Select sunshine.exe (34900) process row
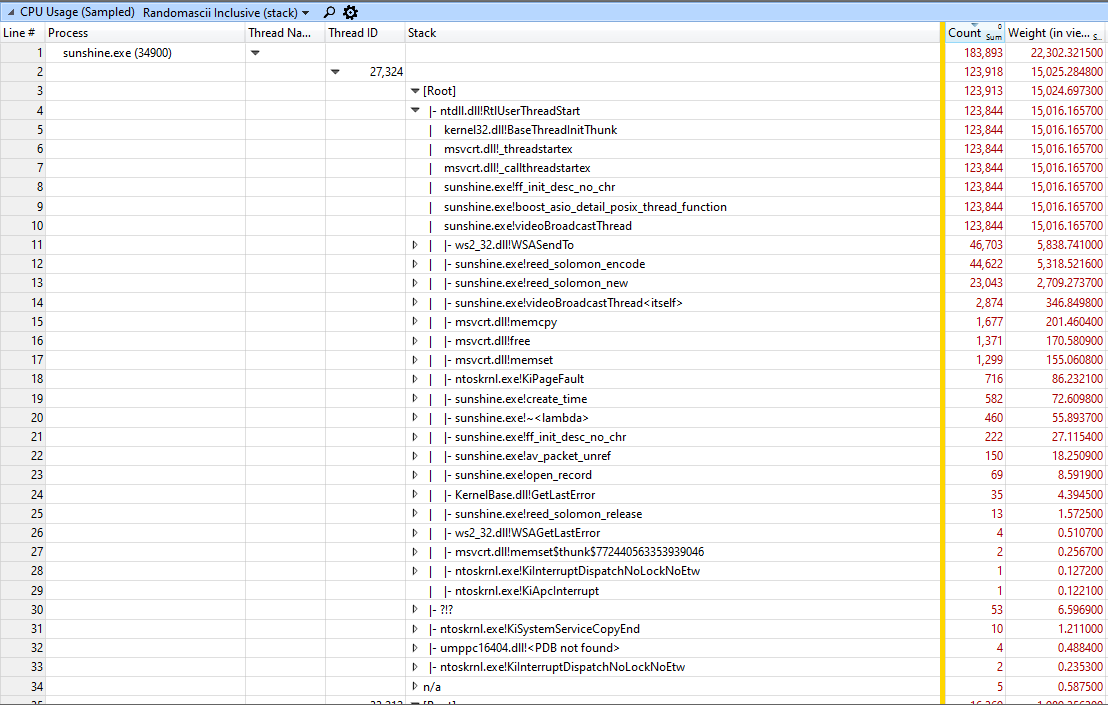Viewport: 1108px width, 705px height. coord(117,53)
